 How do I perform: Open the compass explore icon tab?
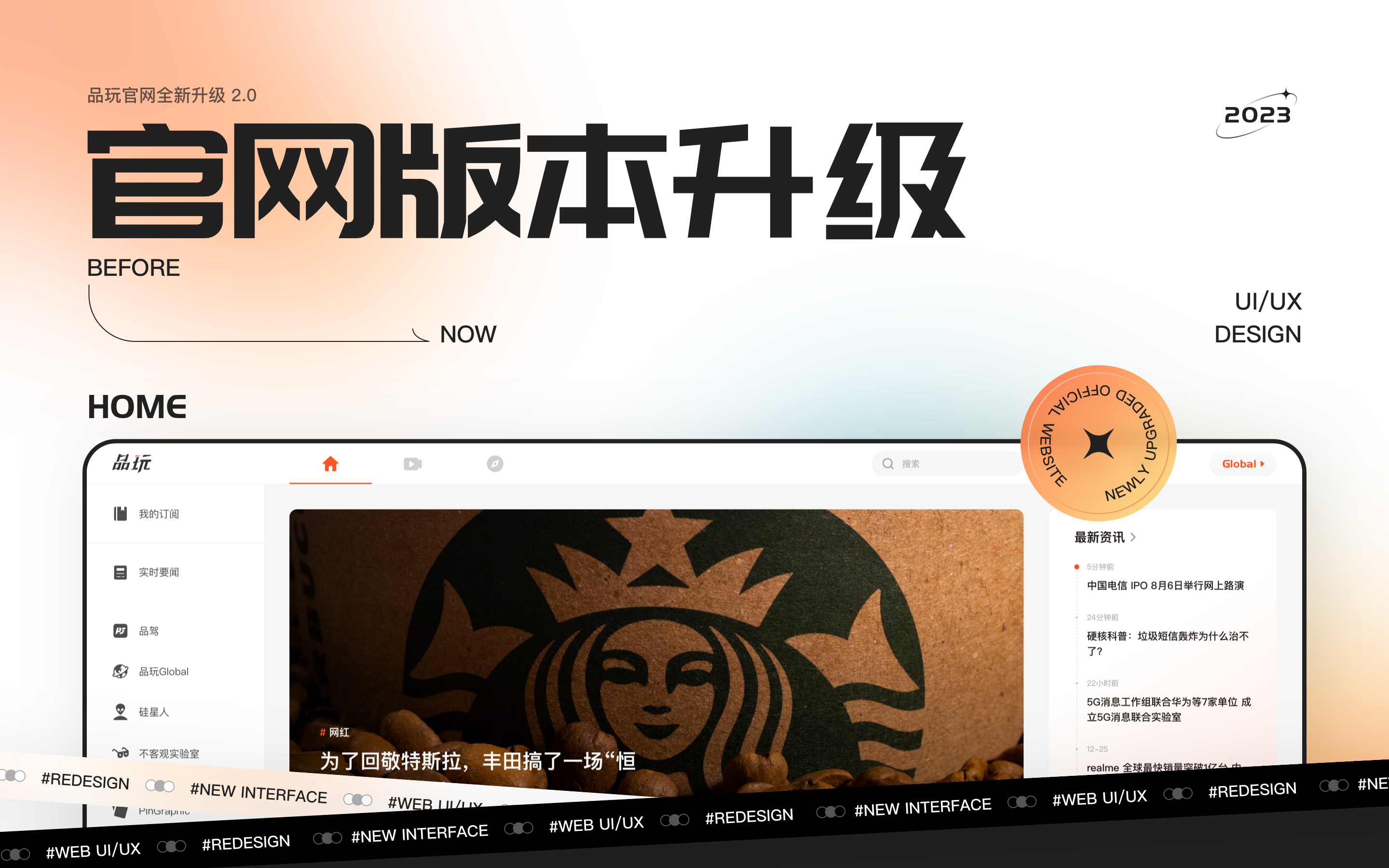495,463
